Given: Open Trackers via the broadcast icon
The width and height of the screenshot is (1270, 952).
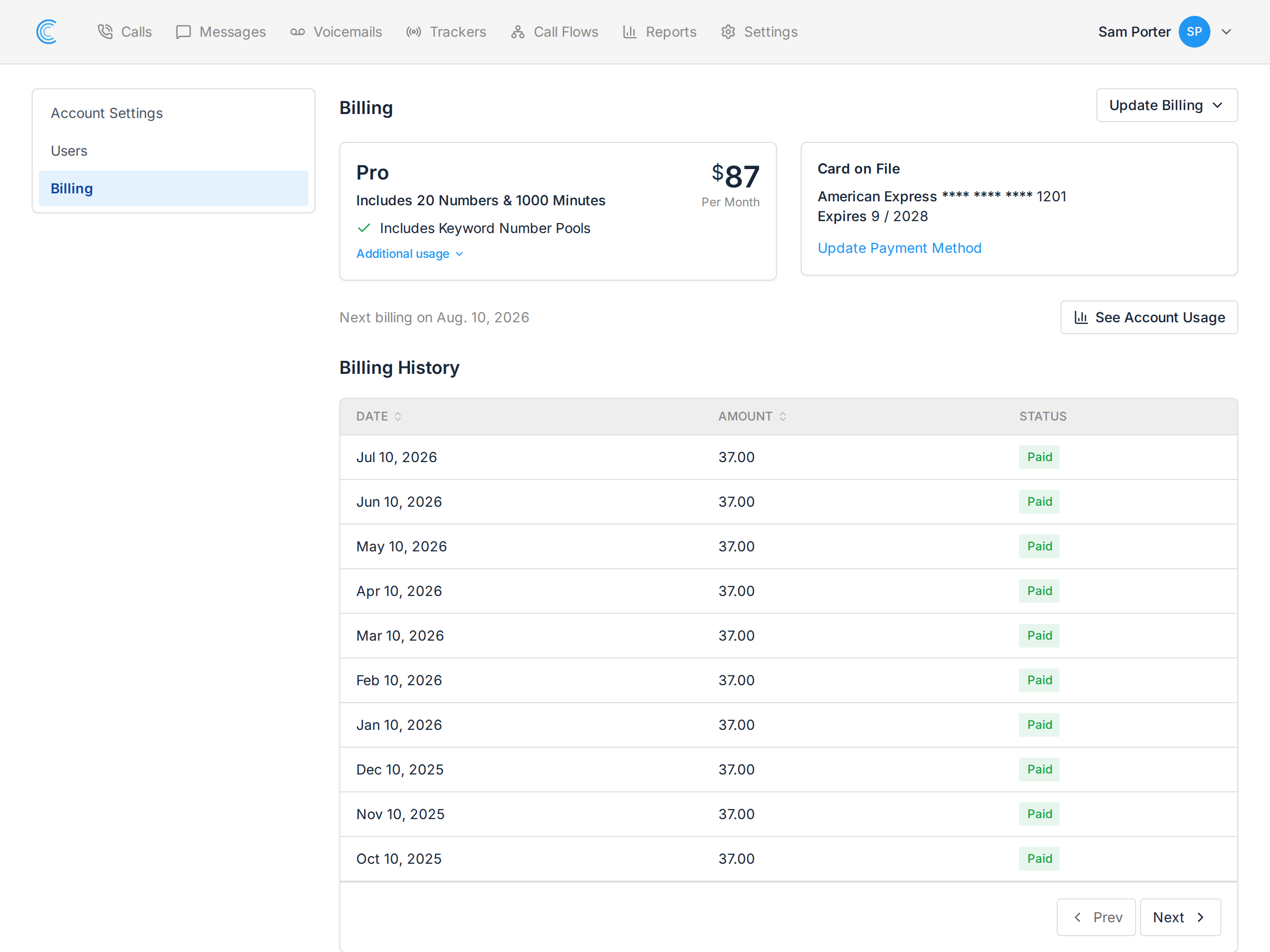Looking at the screenshot, I should coord(413,32).
